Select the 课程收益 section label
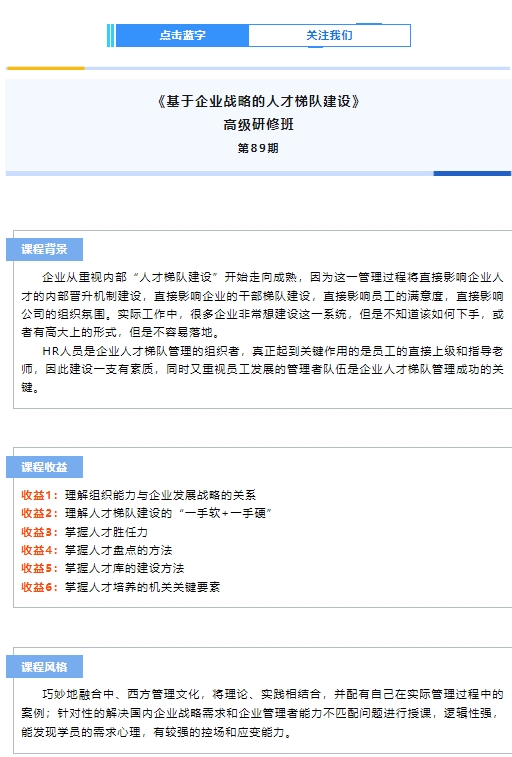This screenshot has width=512, height=757. (44, 467)
